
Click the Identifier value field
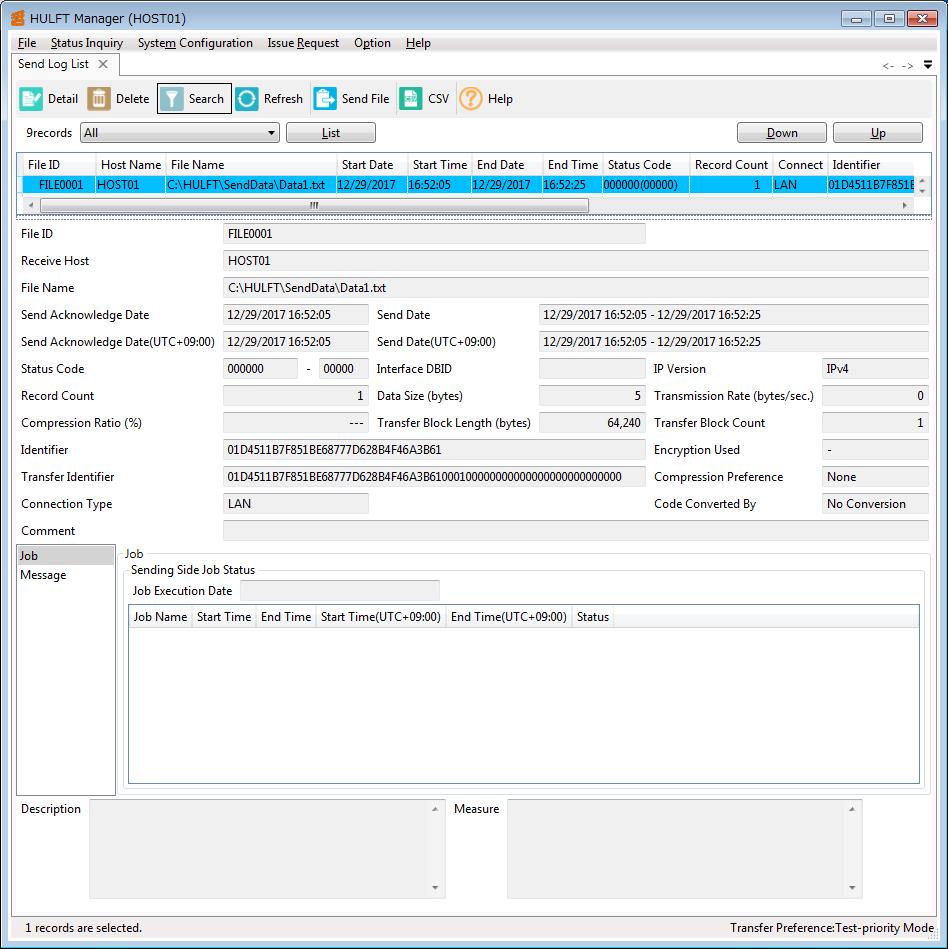tap(434, 450)
